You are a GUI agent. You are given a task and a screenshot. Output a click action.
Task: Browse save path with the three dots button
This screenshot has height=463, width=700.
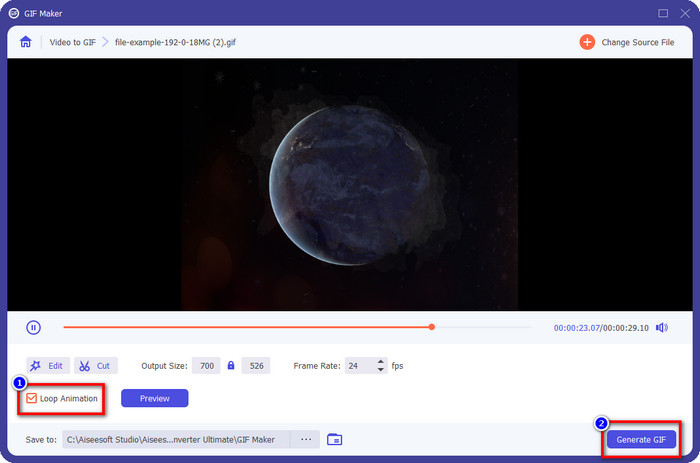pyautogui.click(x=305, y=439)
